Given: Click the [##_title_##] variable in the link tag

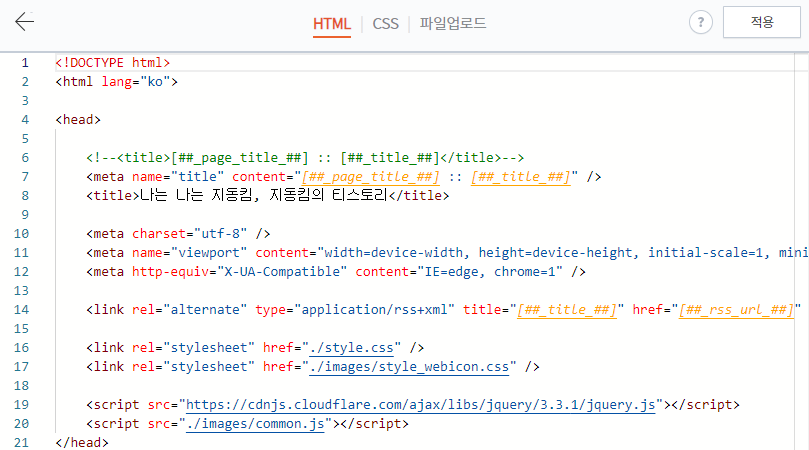Looking at the screenshot, I should point(567,310).
